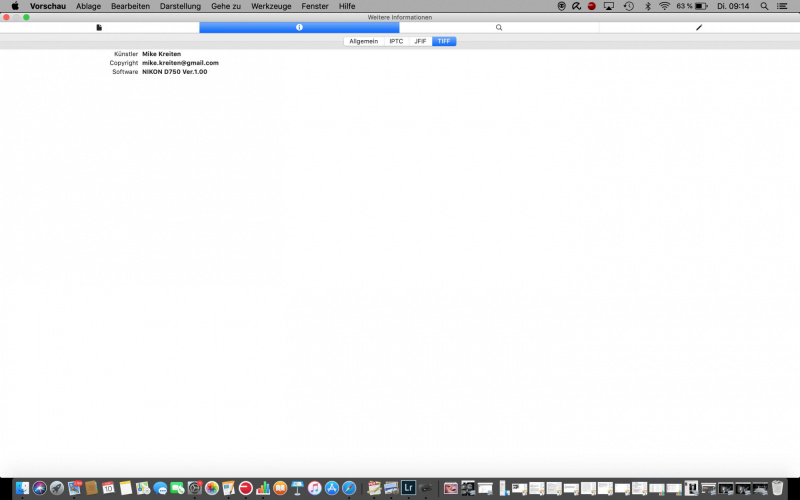This screenshot has width=800, height=500.
Task: Open the Trash in the Dock
Action: (x=777, y=488)
